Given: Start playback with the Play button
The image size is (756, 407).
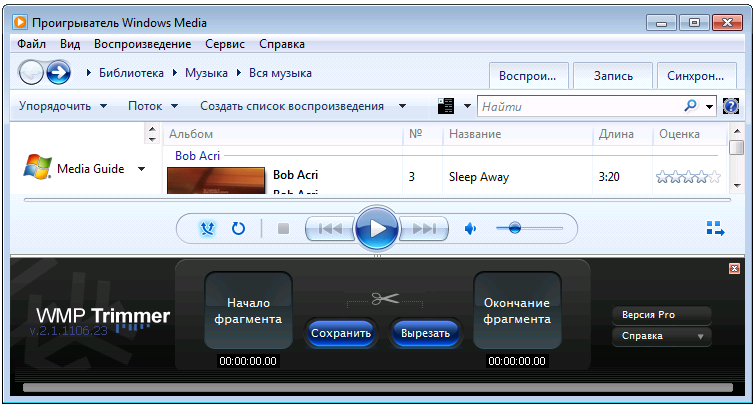Looking at the screenshot, I should coord(377,229).
